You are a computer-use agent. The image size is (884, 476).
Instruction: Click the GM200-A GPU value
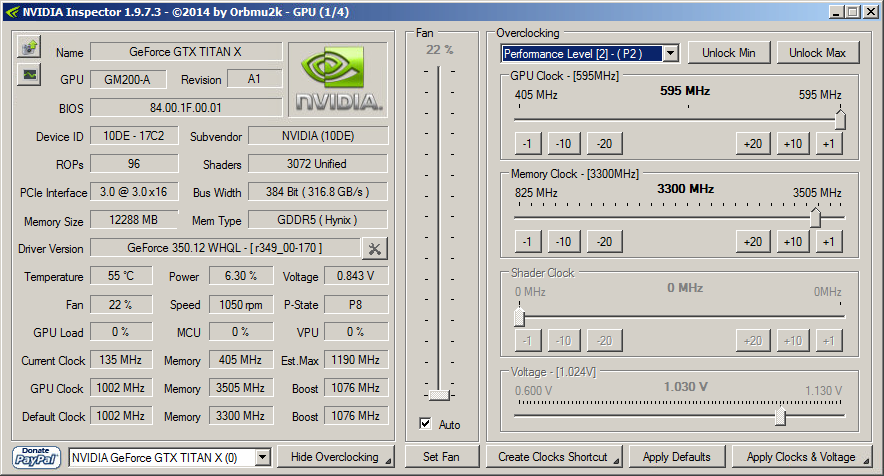tap(128, 80)
